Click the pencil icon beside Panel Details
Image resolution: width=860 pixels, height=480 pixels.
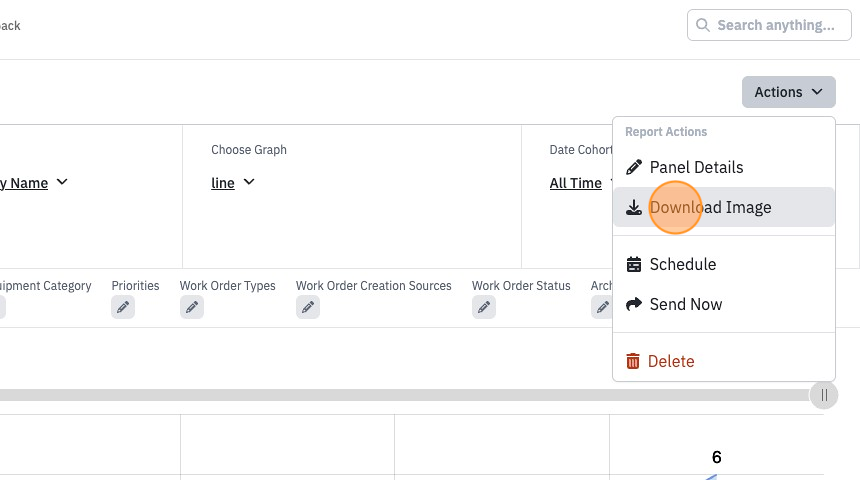[x=634, y=167]
